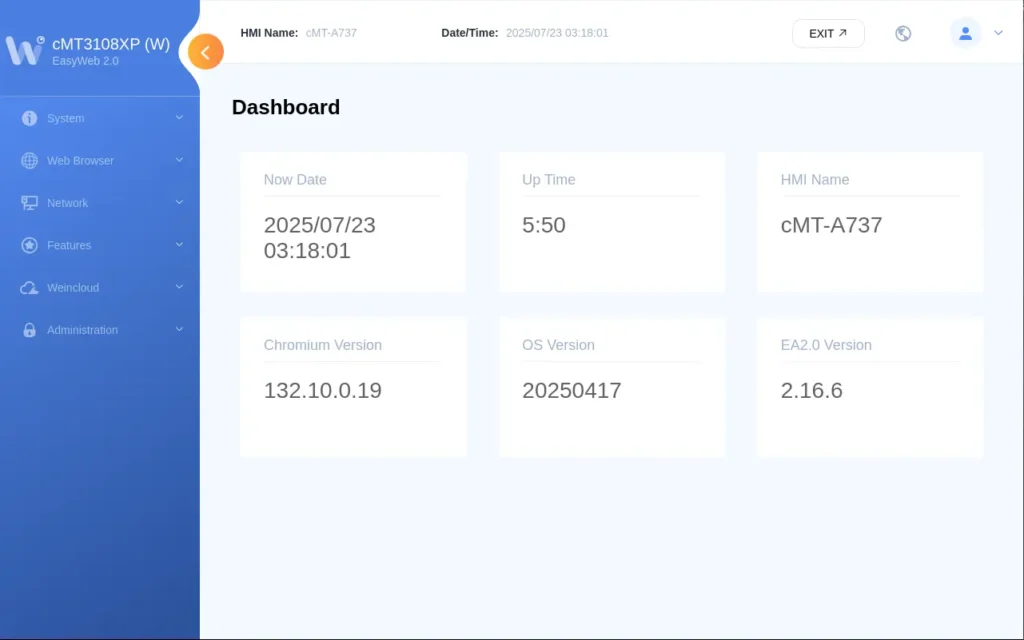Select the HMI Name card showing cMT-A737
1024x640 pixels.
pos(869,221)
